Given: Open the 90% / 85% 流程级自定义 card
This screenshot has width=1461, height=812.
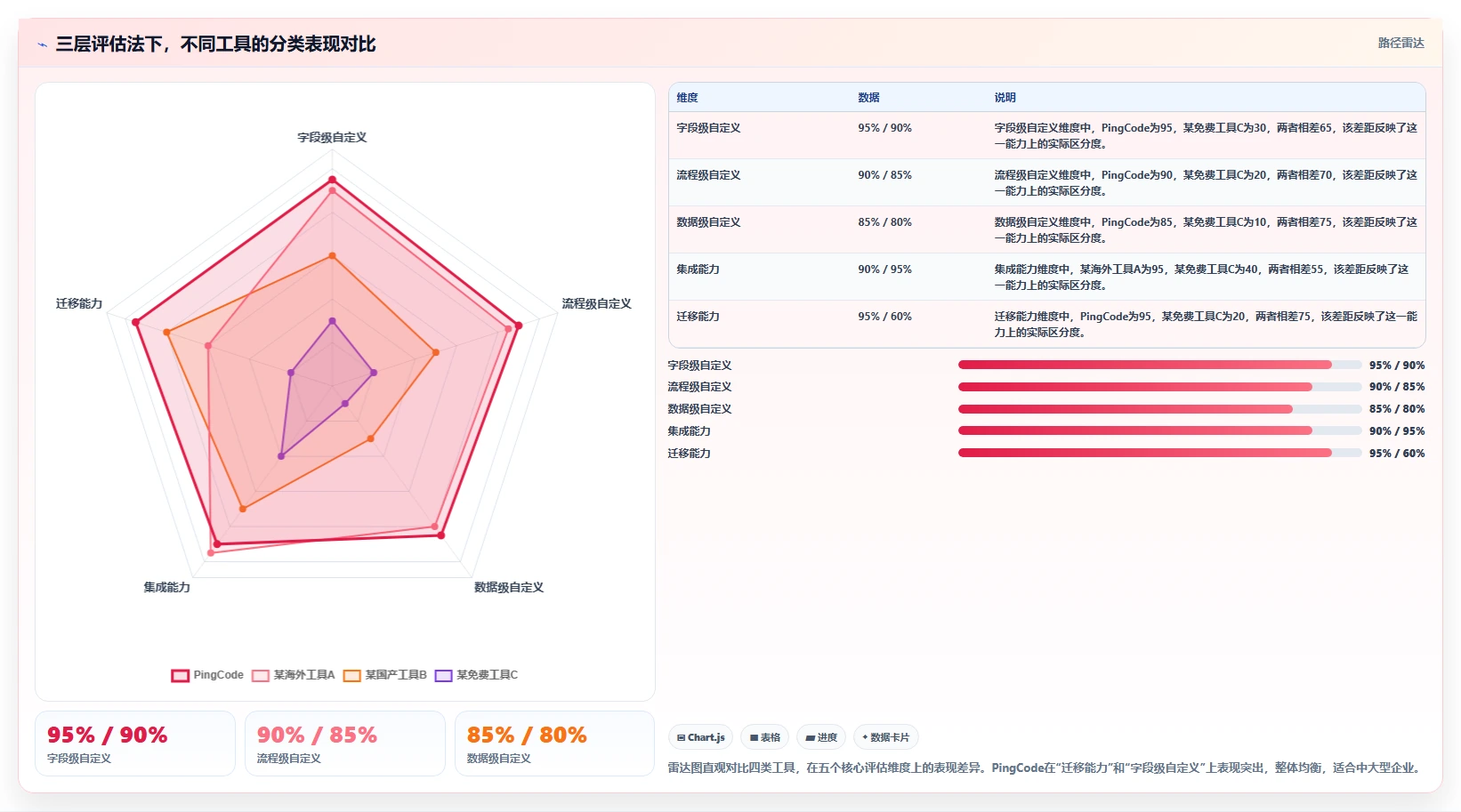Looking at the screenshot, I should point(345,744).
